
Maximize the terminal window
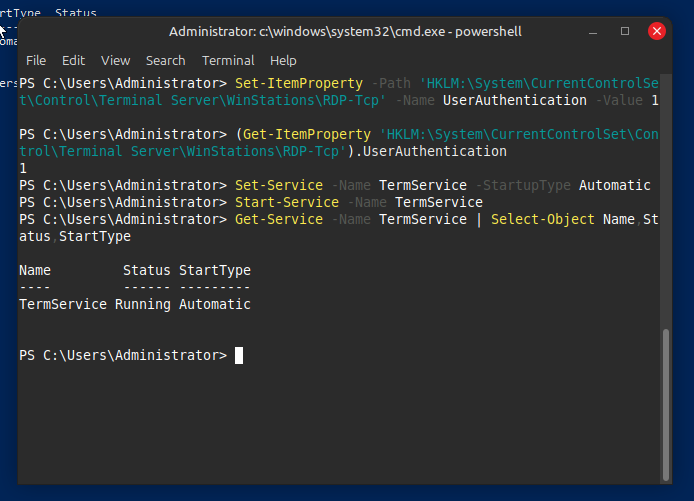coord(625,31)
